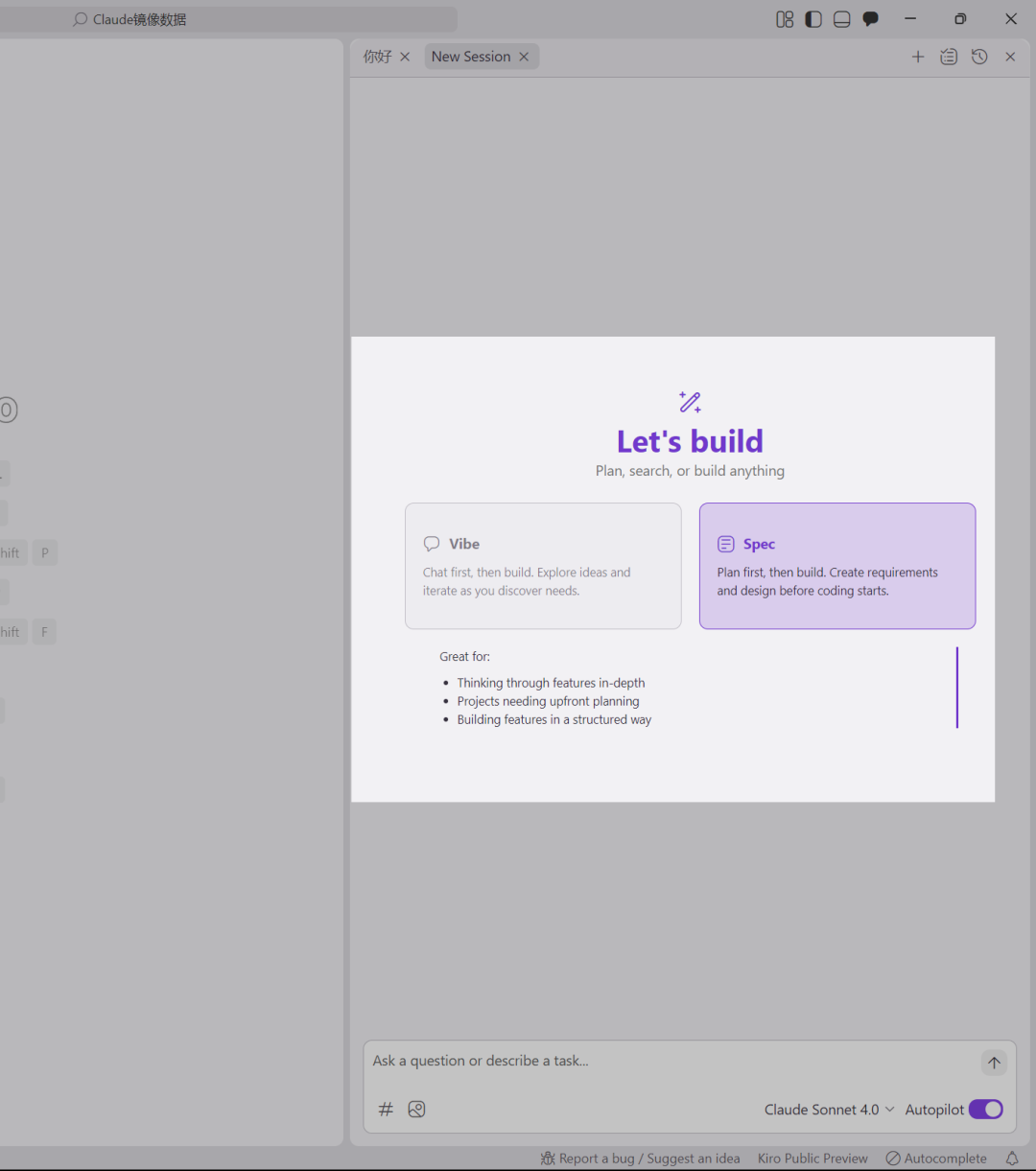
Task: Toggle the Autopilot switch
Action: [986, 1110]
